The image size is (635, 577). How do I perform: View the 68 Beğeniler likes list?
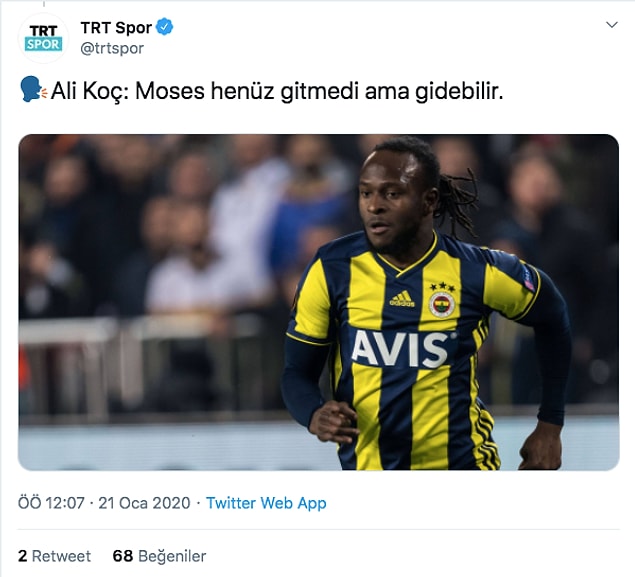(159, 556)
